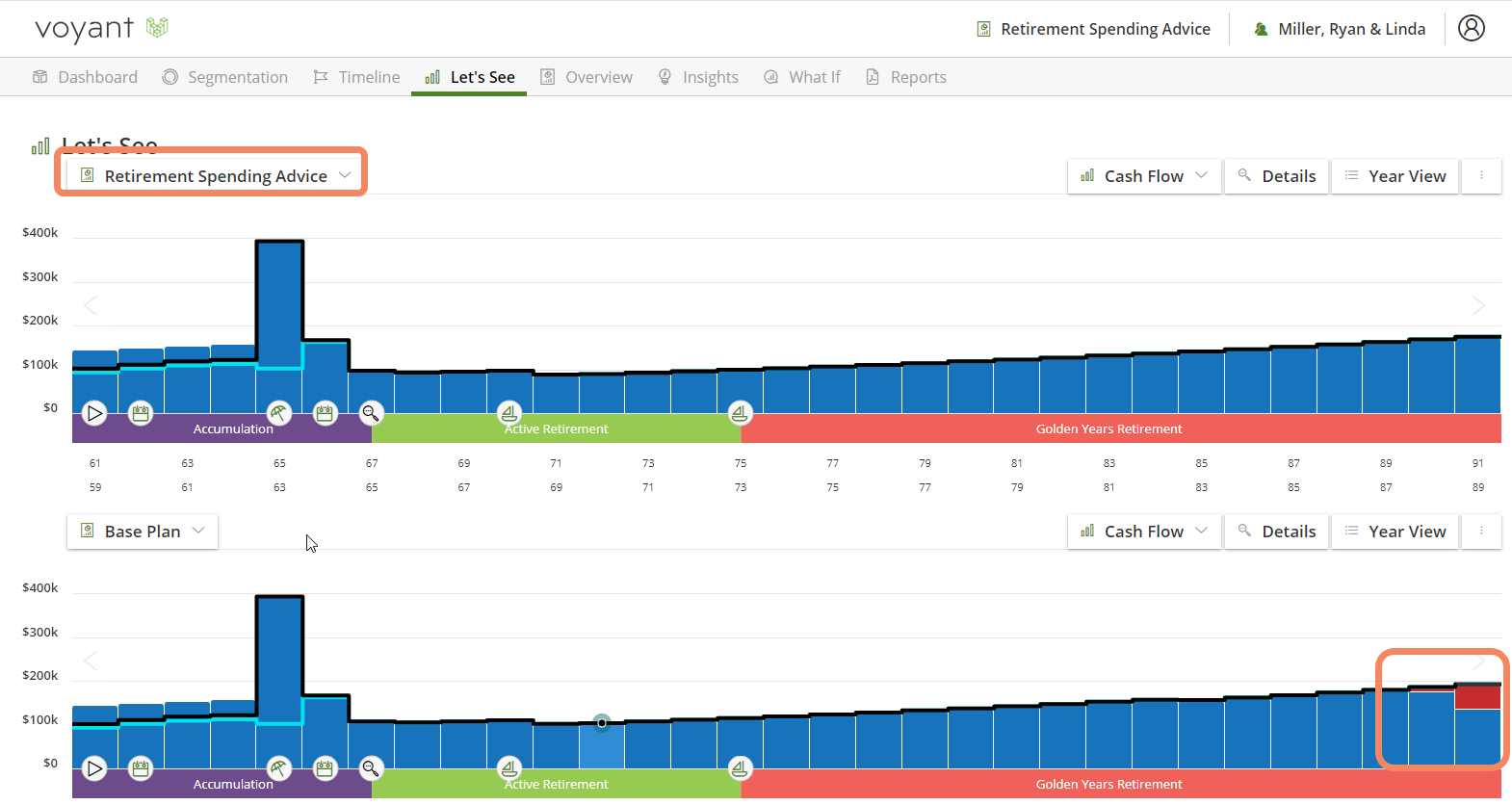1512x805 pixels.
Task: Expand the Base Plan dropdown
Action: pos(143,531)
